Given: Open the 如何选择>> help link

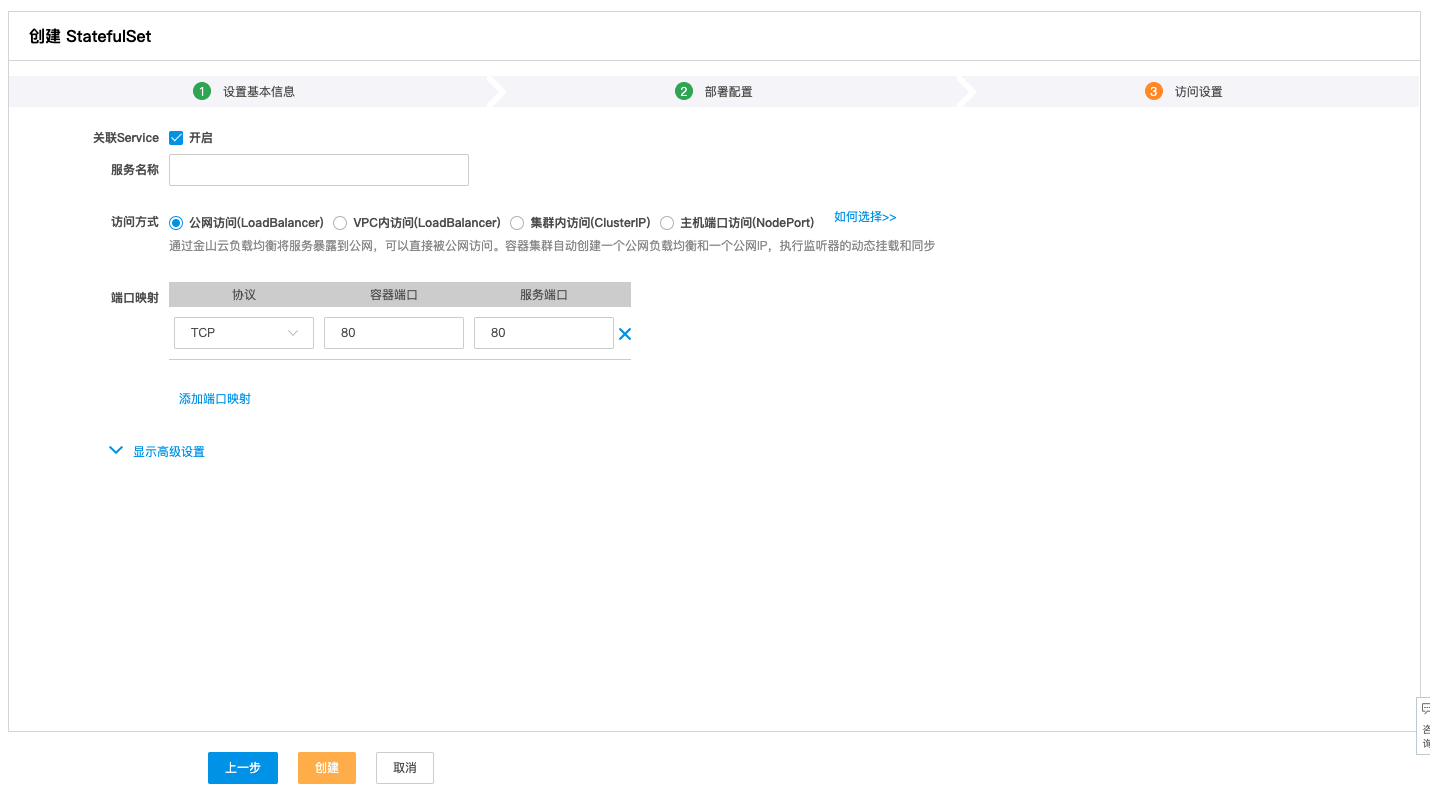Looking at the screenshot, I should 865,217.
